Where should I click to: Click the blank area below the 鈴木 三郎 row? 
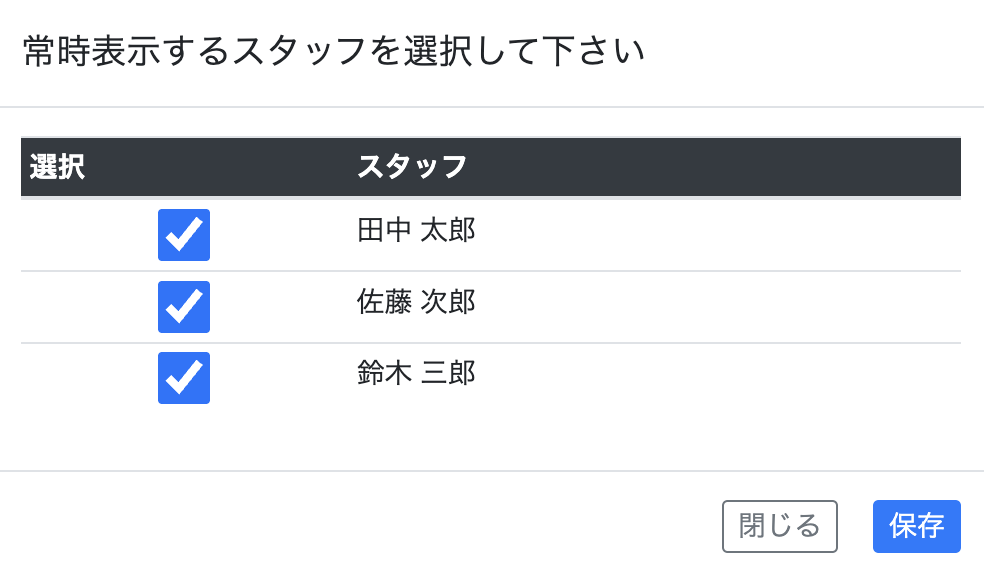(490, 438)
